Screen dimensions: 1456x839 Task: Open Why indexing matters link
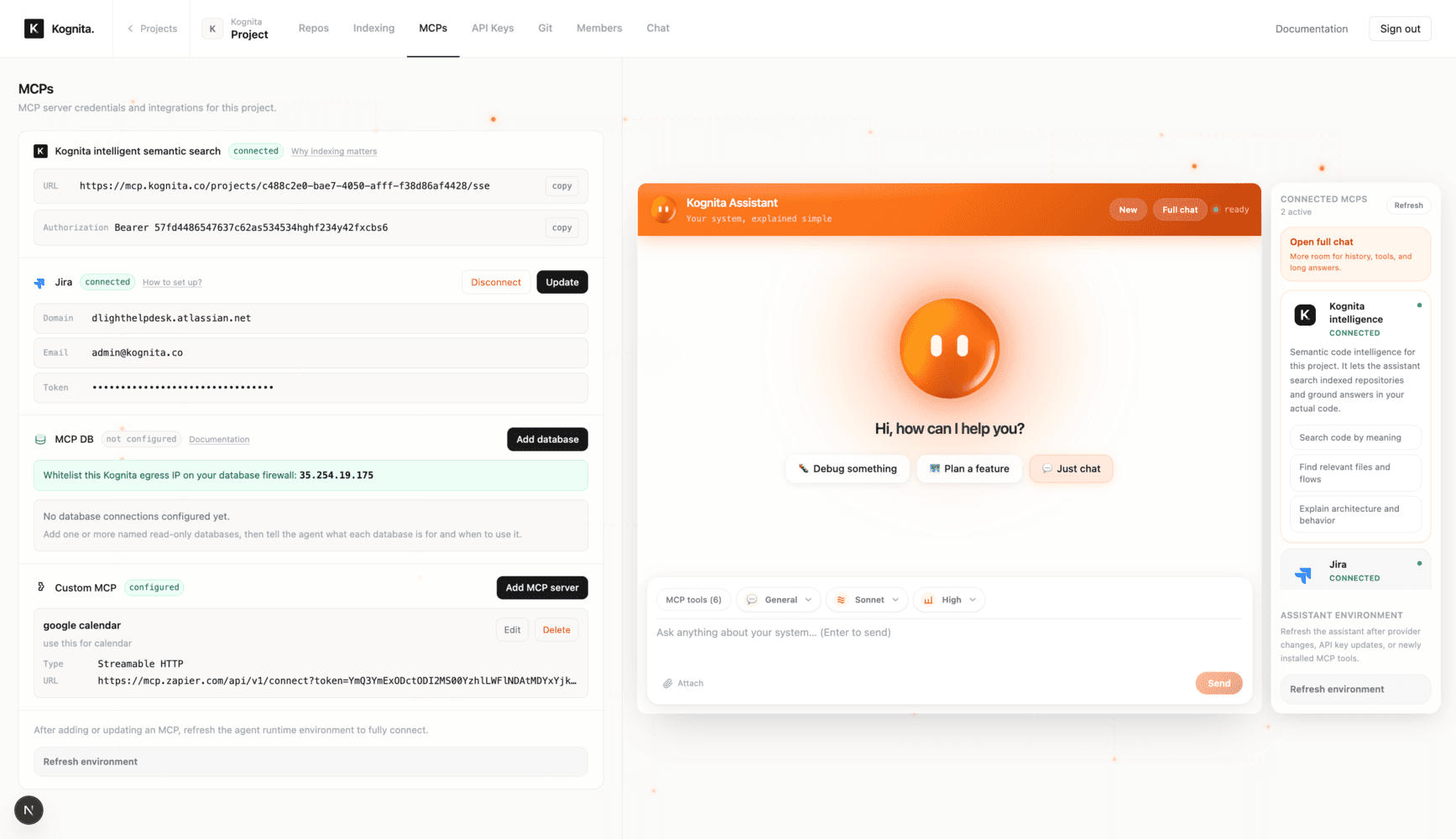click(x=334, y=152)
